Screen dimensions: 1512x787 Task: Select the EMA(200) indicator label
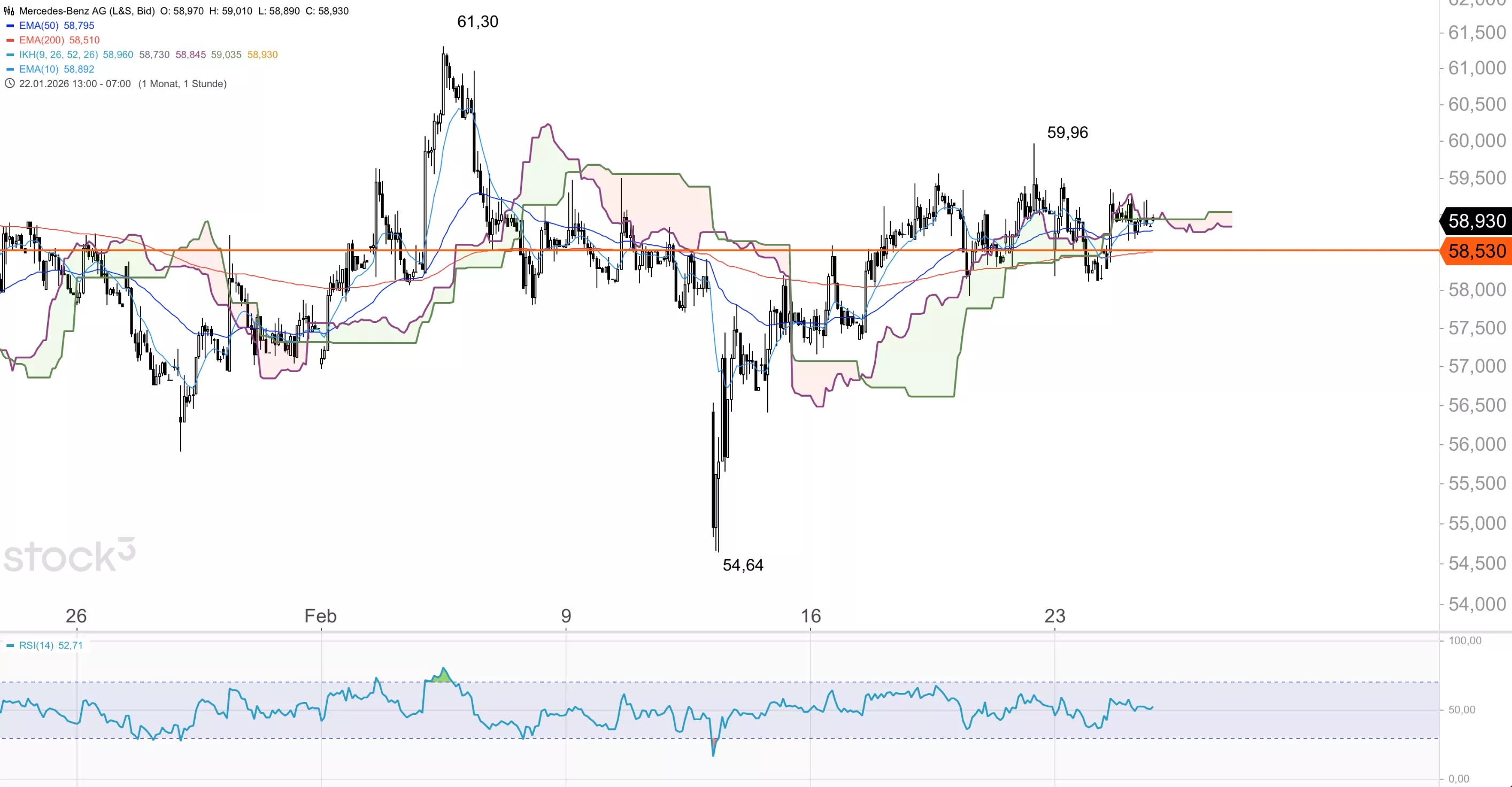click(x=42, y=40)
